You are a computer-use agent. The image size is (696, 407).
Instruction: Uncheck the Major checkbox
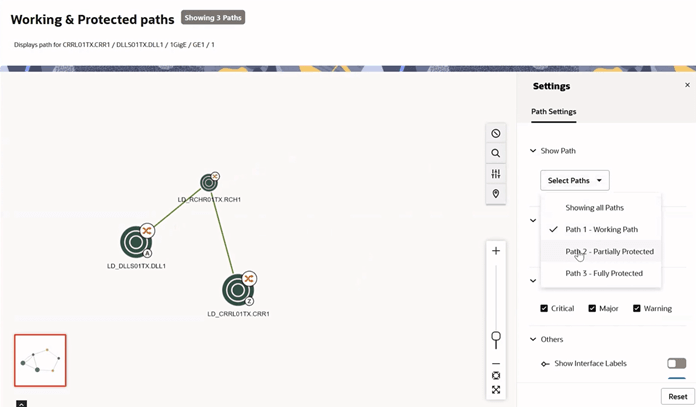pyautogui.click(x=593, y=308)
